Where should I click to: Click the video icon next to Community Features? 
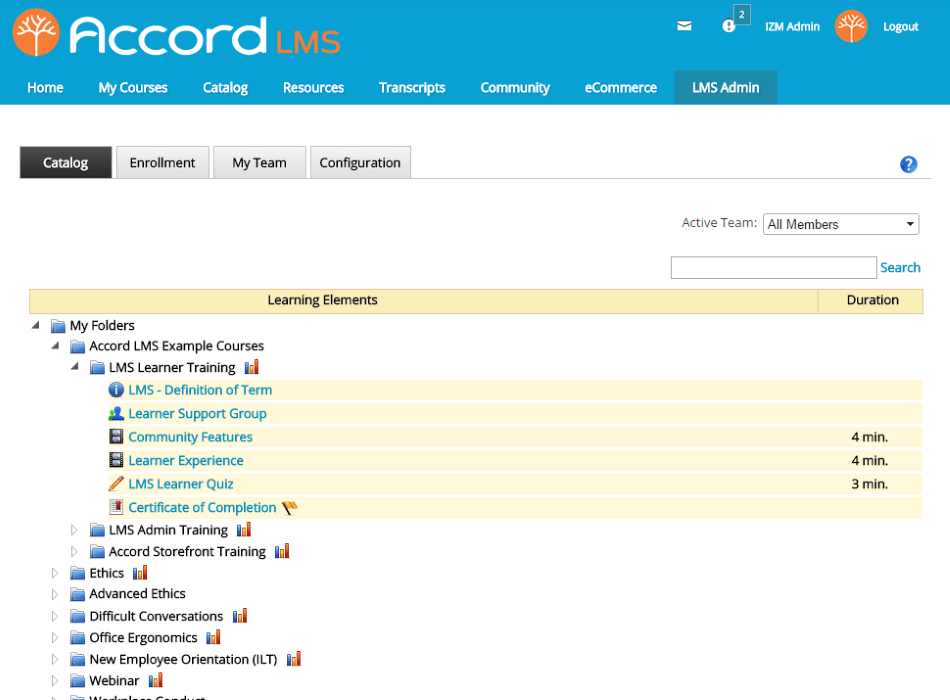[x=116, y=436]
